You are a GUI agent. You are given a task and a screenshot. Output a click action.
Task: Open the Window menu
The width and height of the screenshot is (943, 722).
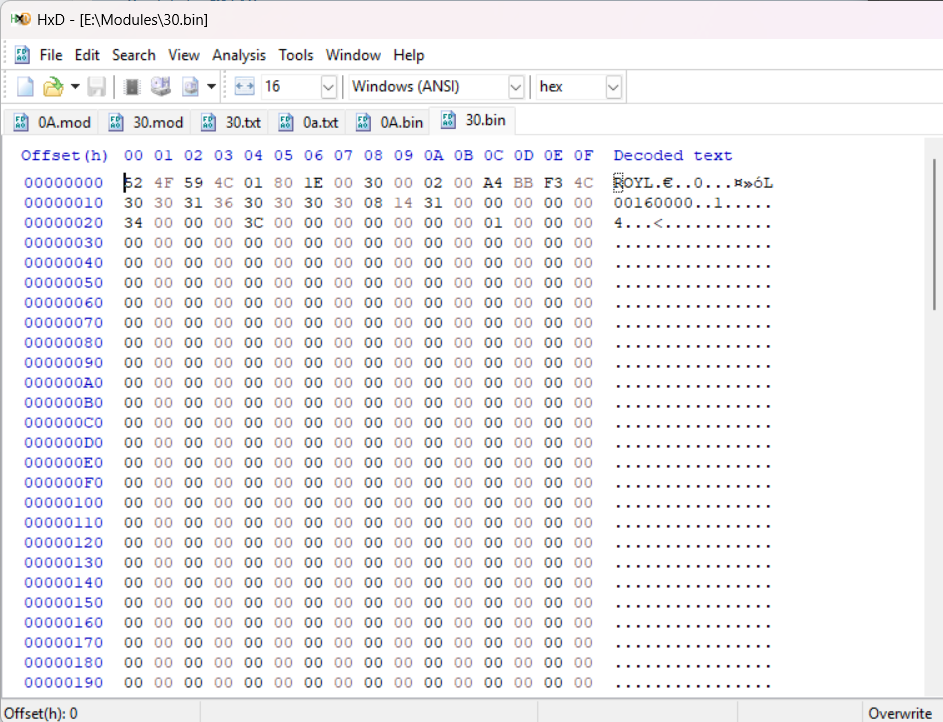(x=353, y=55)
